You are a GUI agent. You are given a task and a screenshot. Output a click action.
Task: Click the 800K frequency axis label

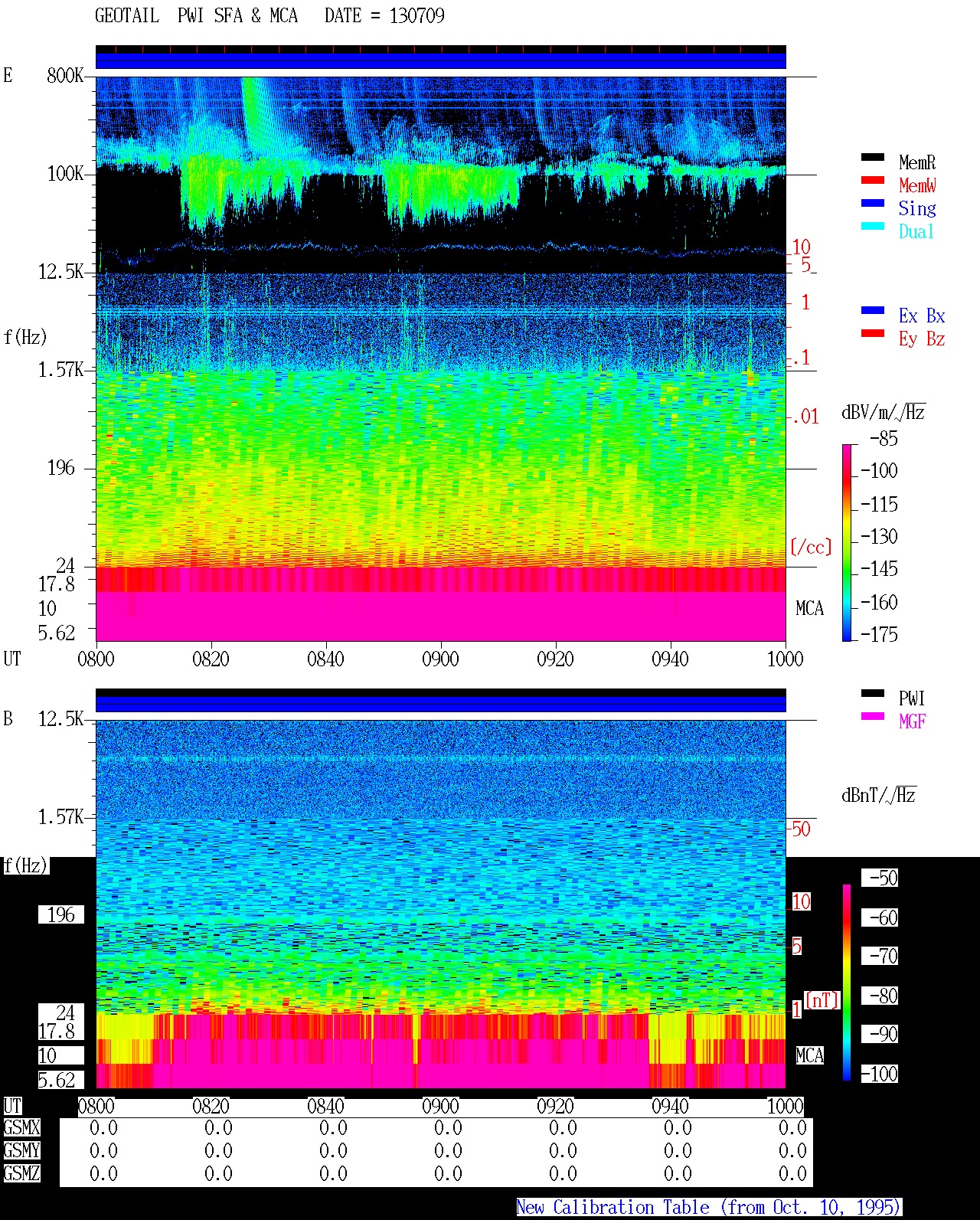click(65, 76)
